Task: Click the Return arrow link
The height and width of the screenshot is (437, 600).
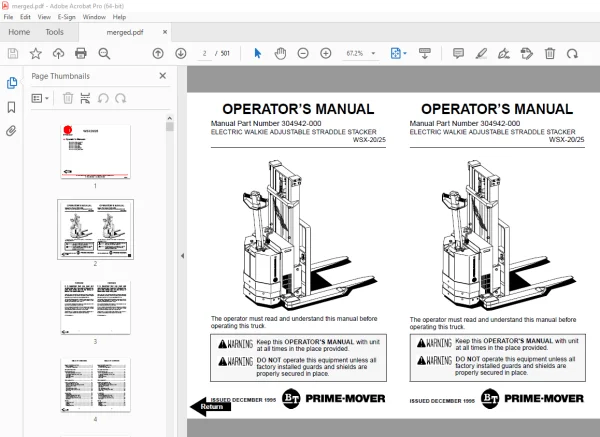Action: click(211, 406)
